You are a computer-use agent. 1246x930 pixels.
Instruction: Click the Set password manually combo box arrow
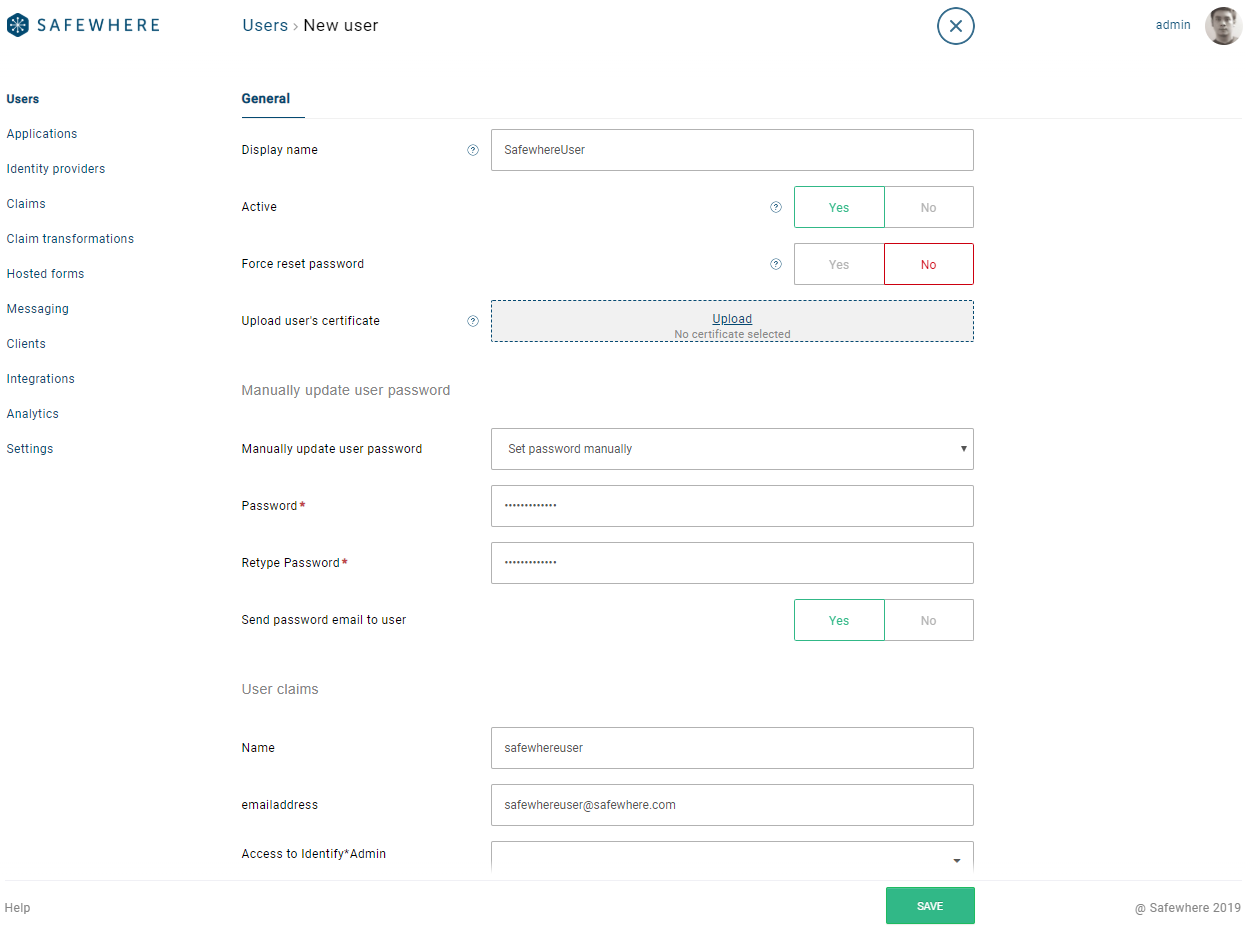963,449
